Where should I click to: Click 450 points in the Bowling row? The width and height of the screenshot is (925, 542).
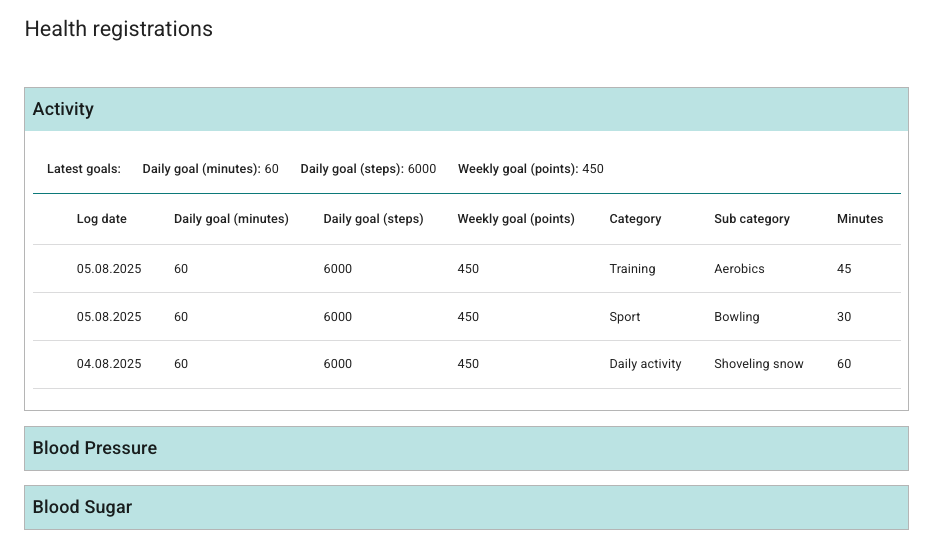pos(468,317)
